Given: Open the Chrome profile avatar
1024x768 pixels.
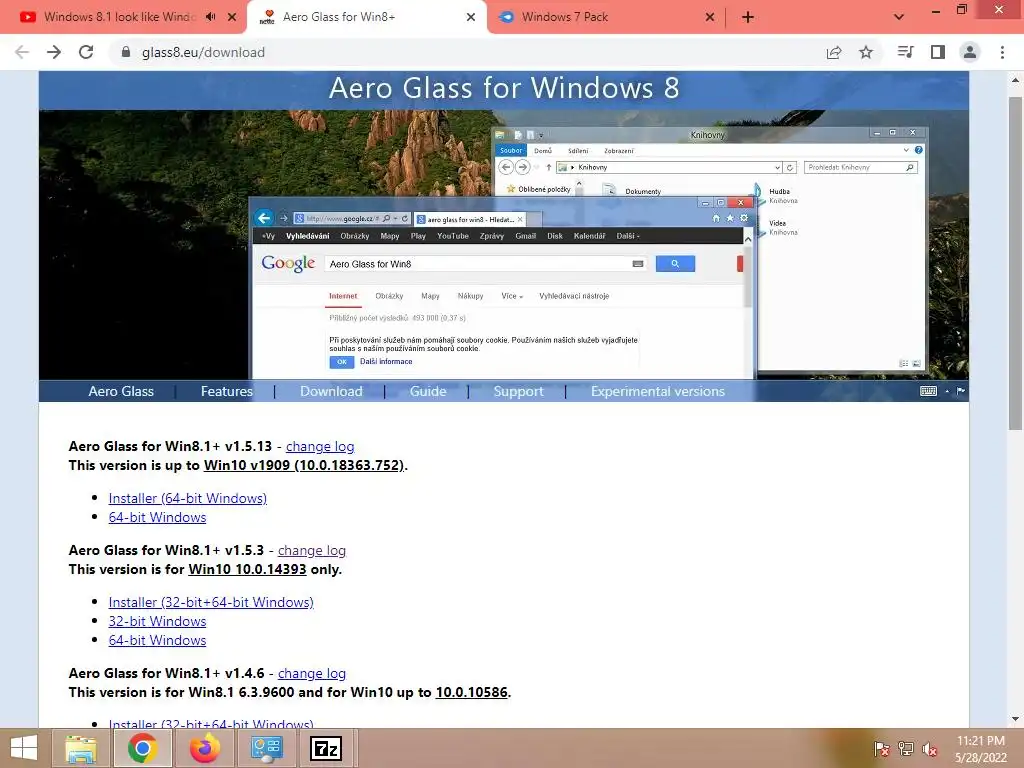Looking at the screenshot, I should point(970,52).
